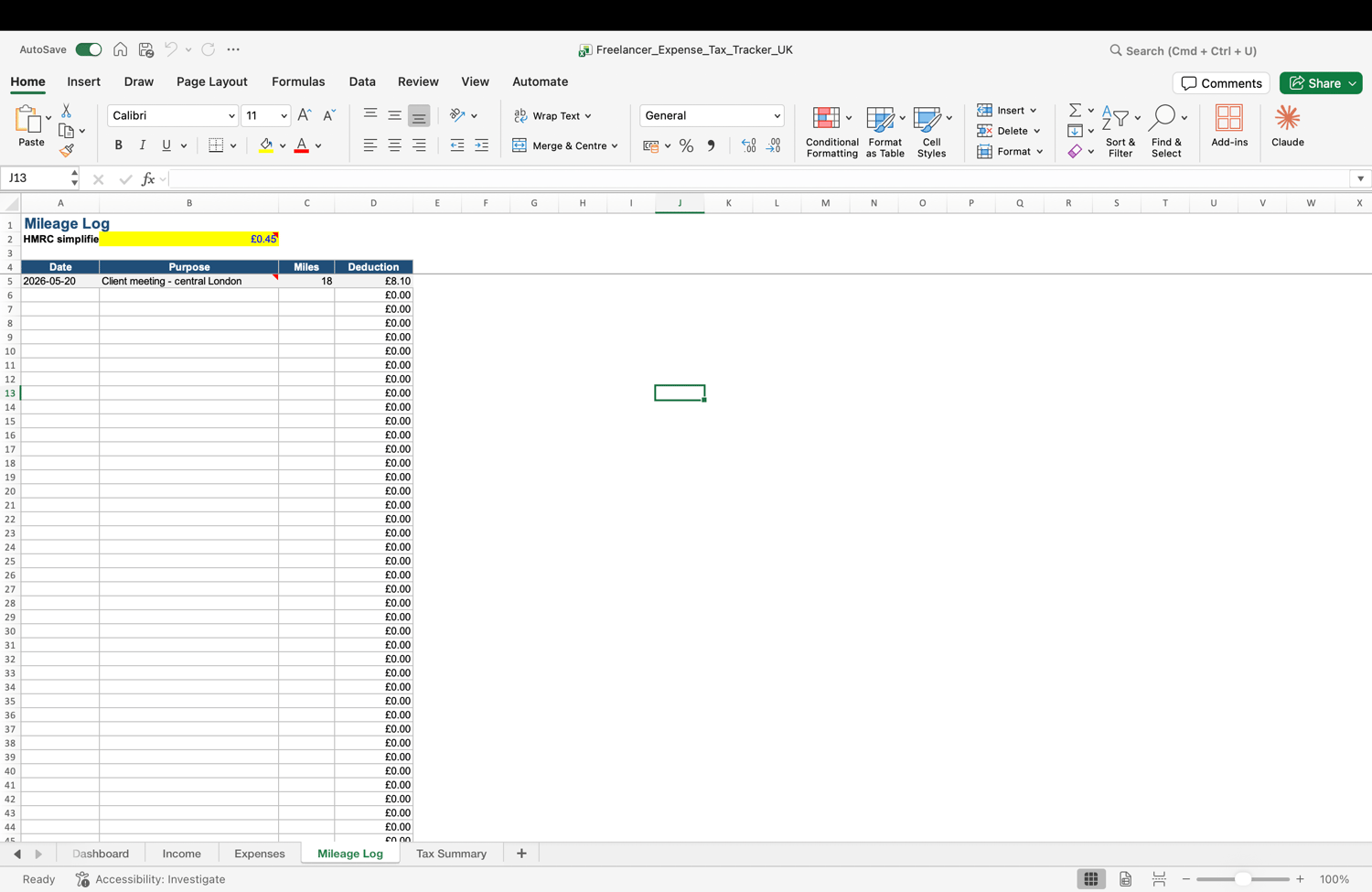This screenshot has height=892, width=1372.
Task: Apply red font colour
Action: point(301,145)
